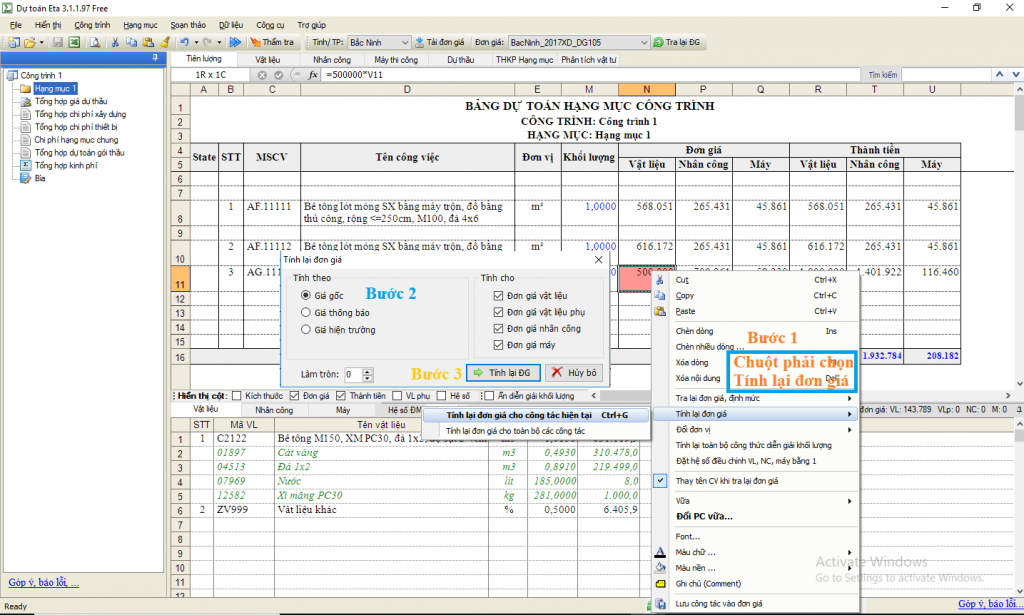Open the Tỉnh/TP Bắc Ninh dropdown

404,43
